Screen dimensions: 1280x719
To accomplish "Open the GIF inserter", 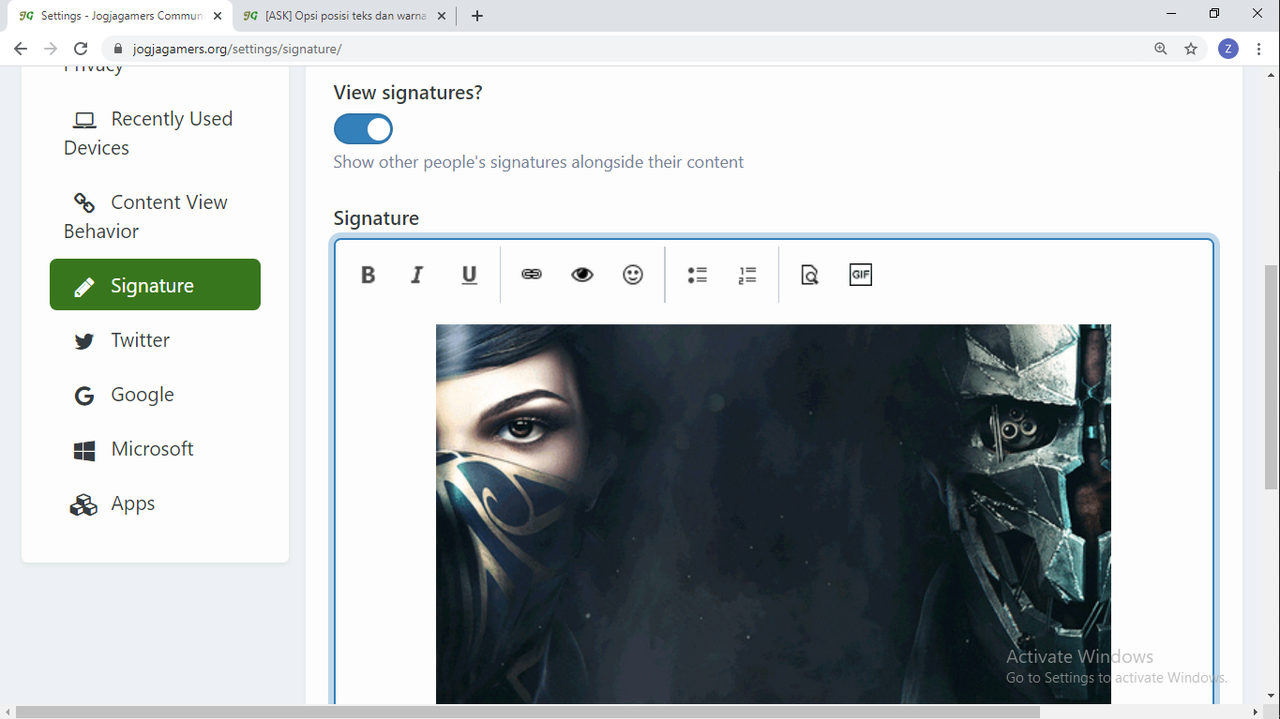I will pos(861,274).
